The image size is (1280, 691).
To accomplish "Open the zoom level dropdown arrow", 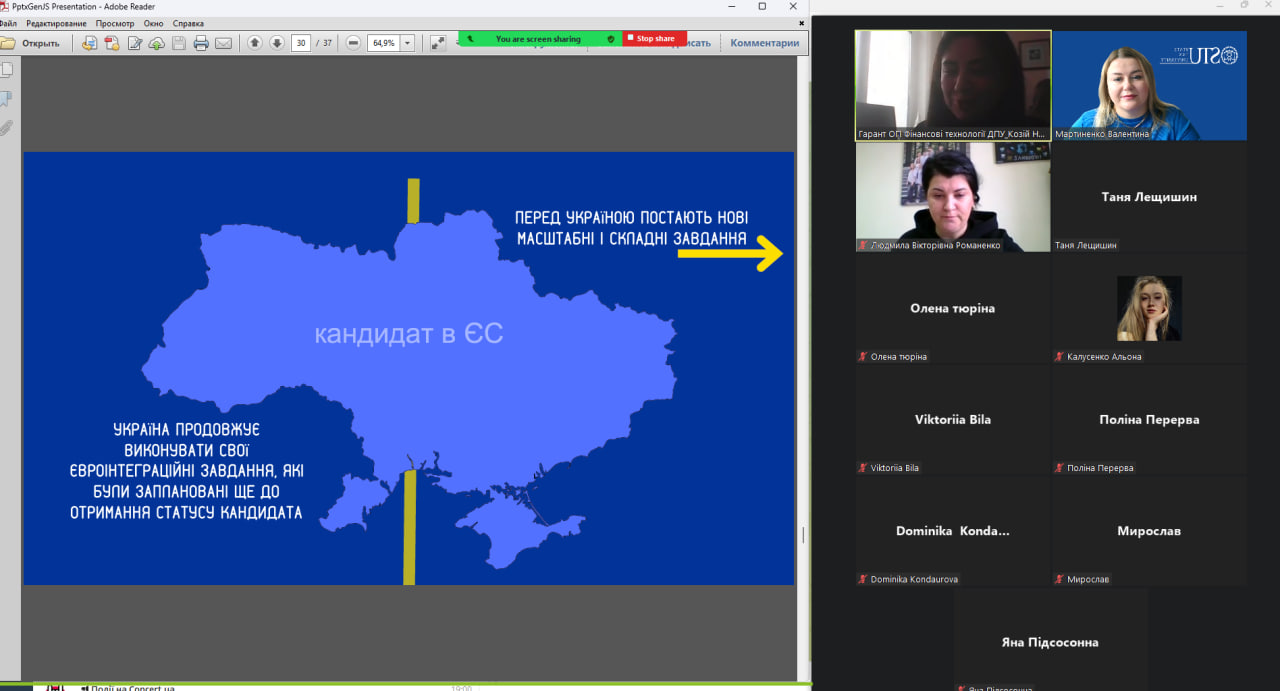I will [407, 43].
